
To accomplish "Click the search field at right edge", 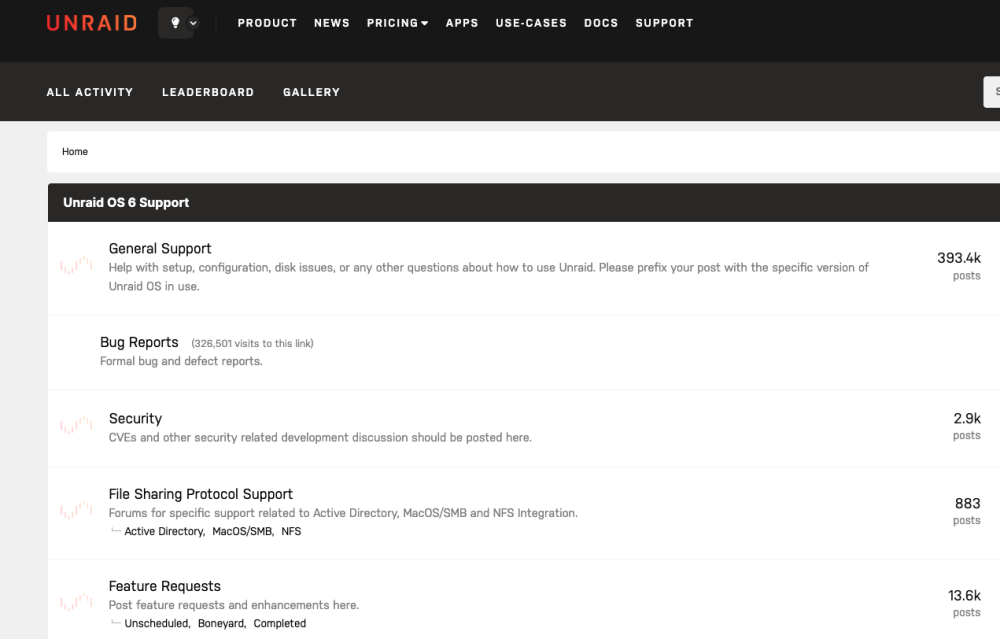I will [992, 92].
